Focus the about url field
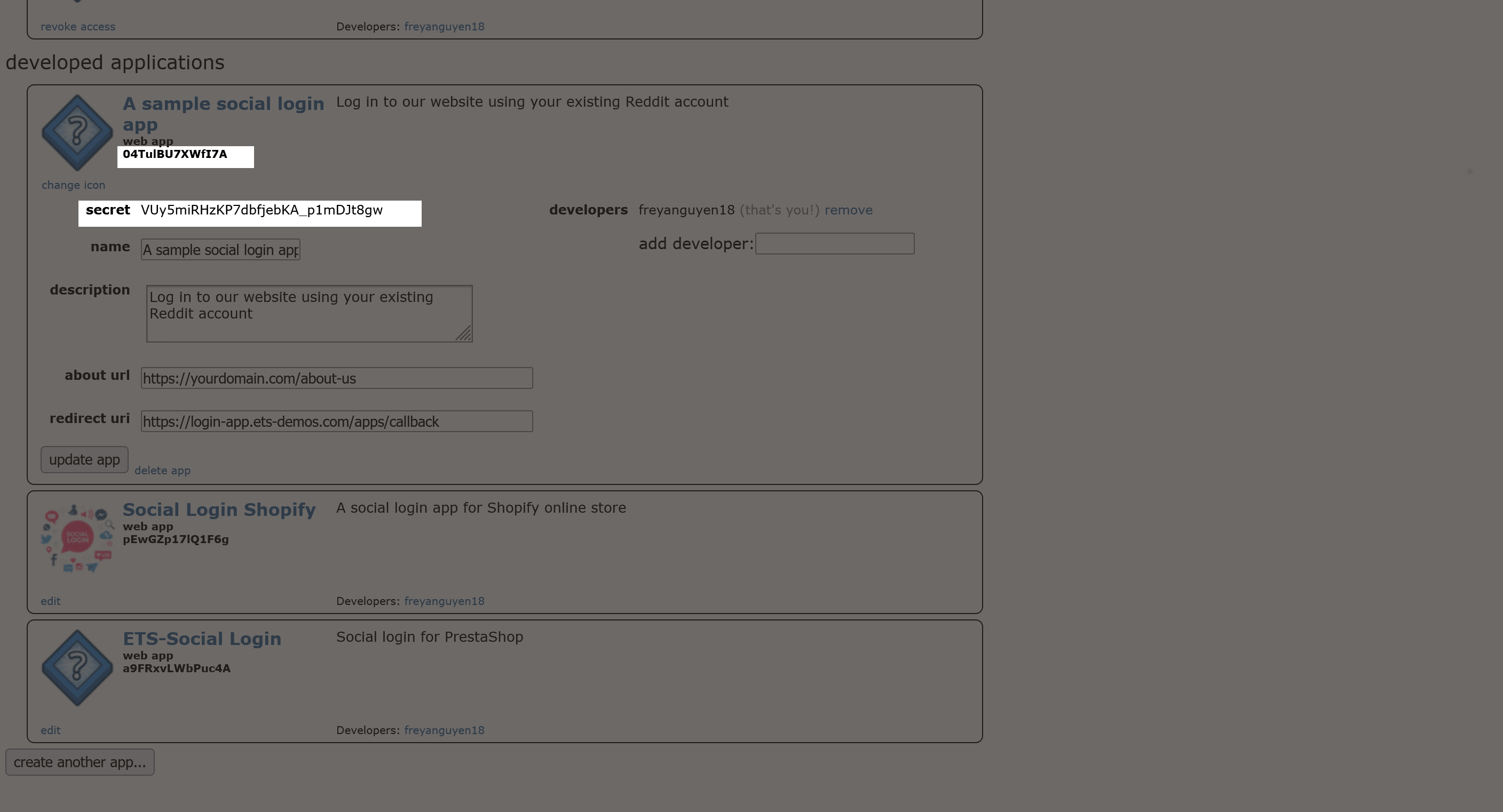Image resolution: width=1503 pixels, height=812 pixels. [337, 378]
